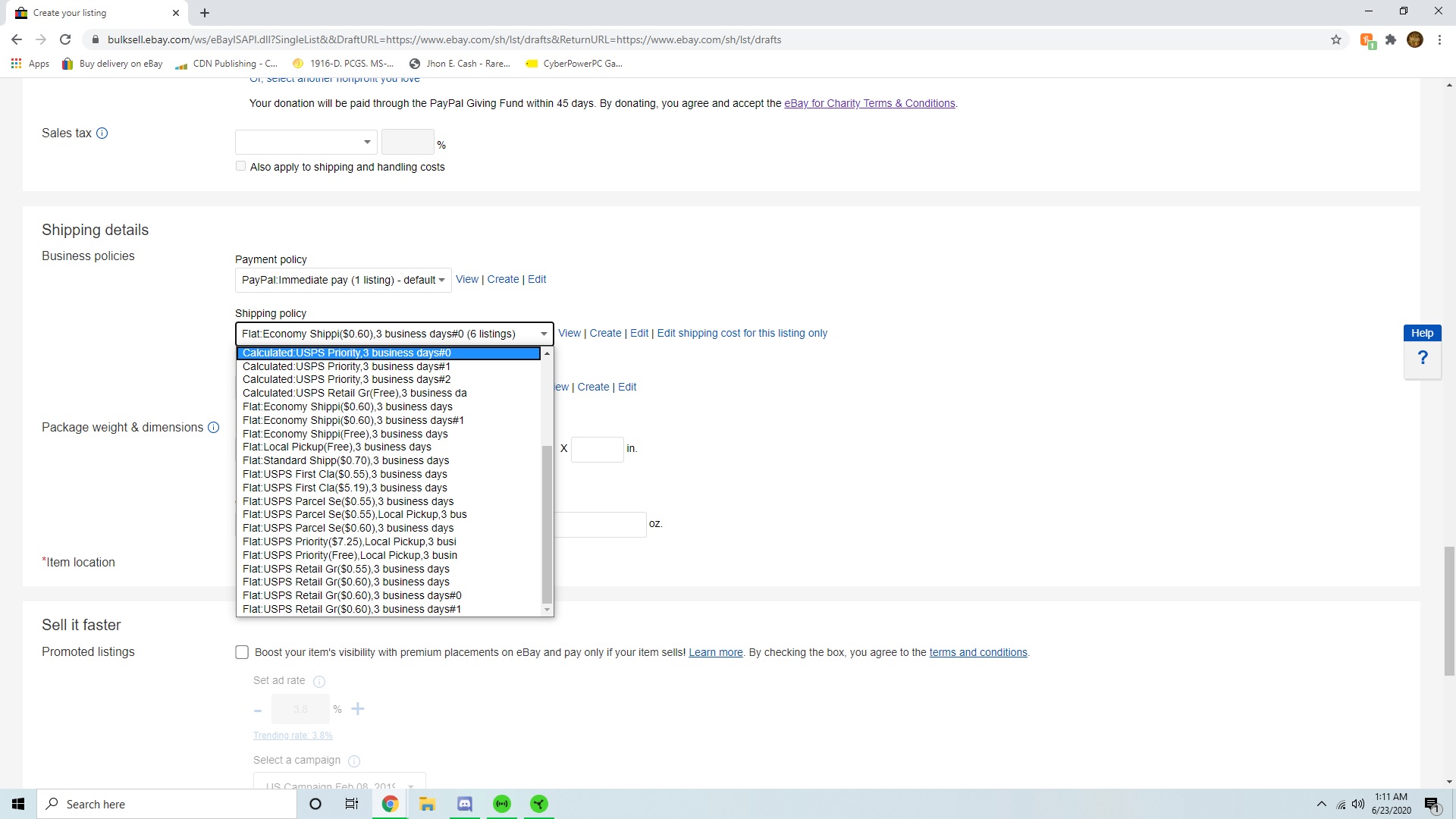Open Chrome from the taskbar

tap(390, 804)
